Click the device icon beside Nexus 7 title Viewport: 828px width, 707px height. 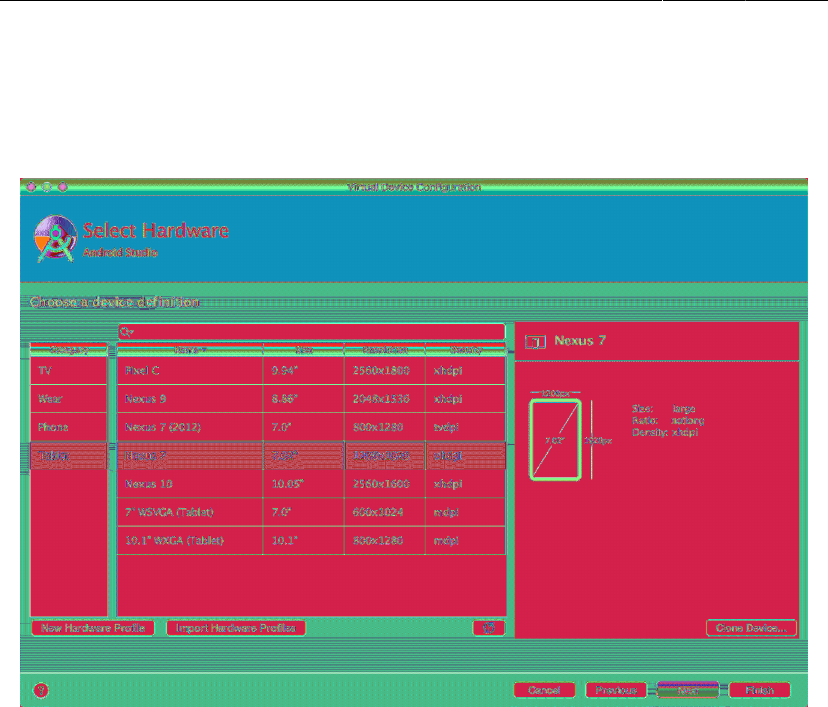[535, 342]
